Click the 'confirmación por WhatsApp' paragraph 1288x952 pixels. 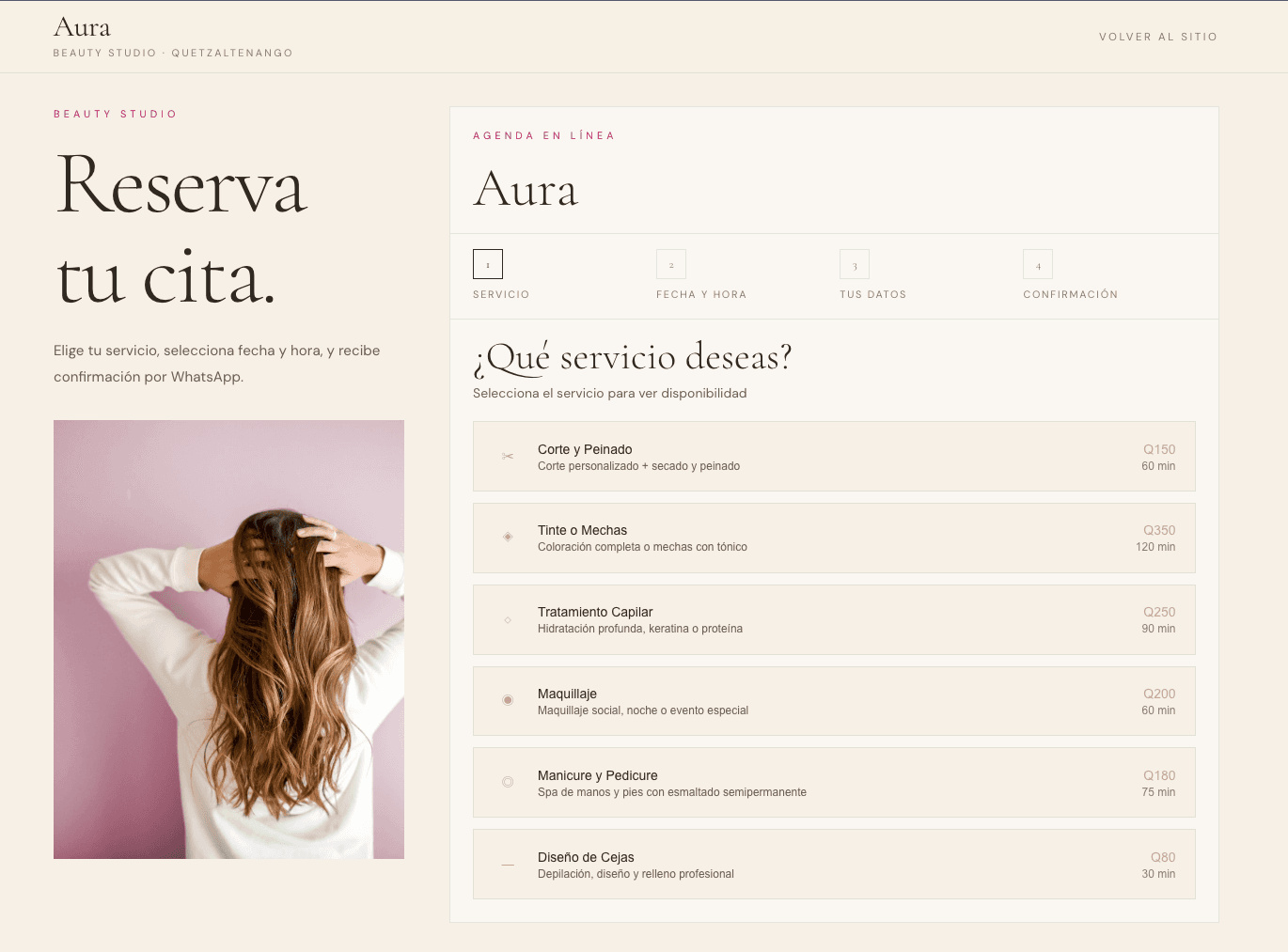217,364
